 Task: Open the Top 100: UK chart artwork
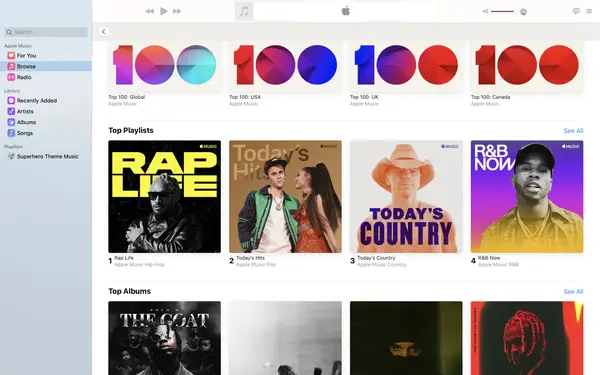(x=406, y=66)
